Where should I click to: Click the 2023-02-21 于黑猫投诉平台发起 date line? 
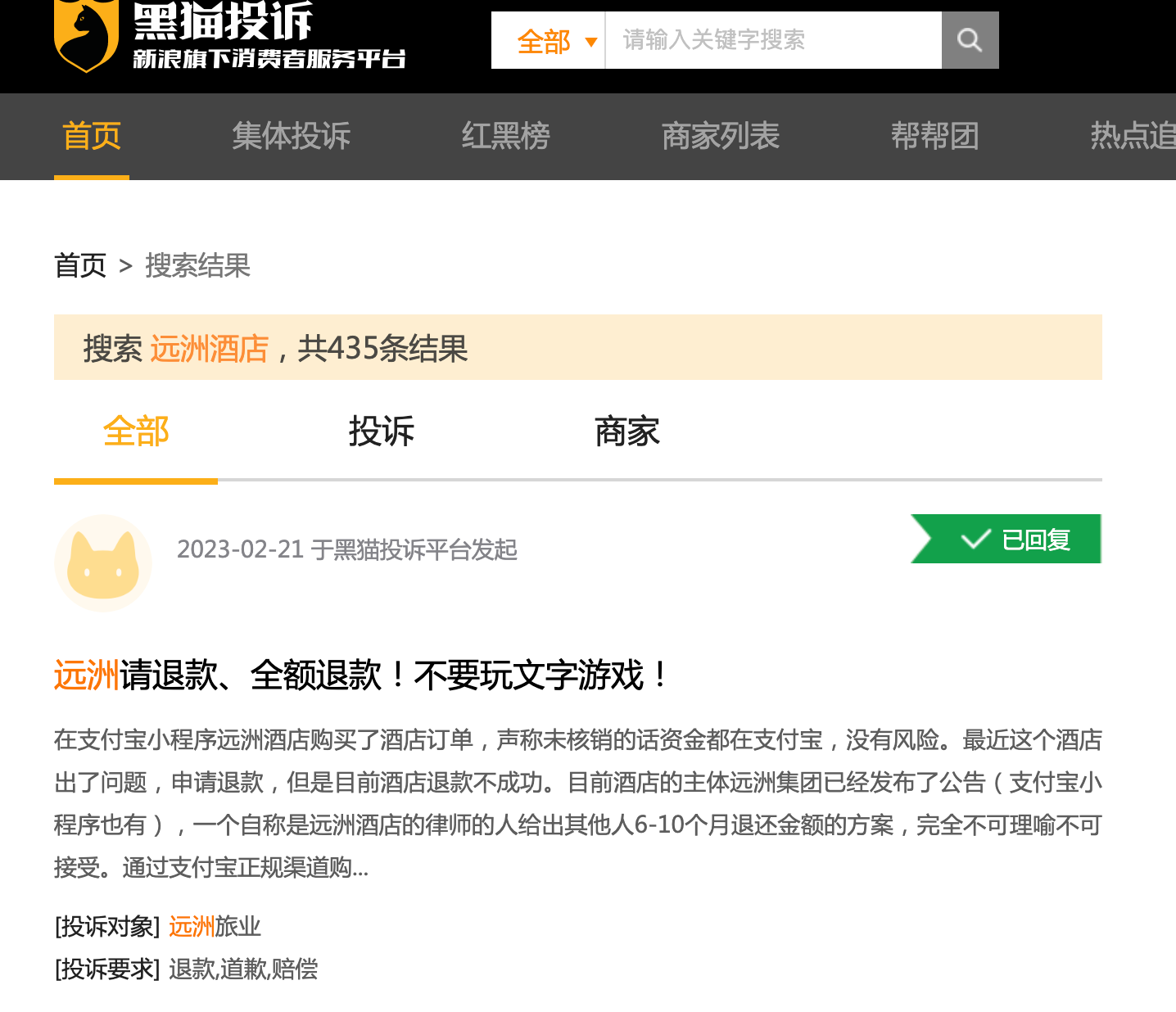point(347,549)
